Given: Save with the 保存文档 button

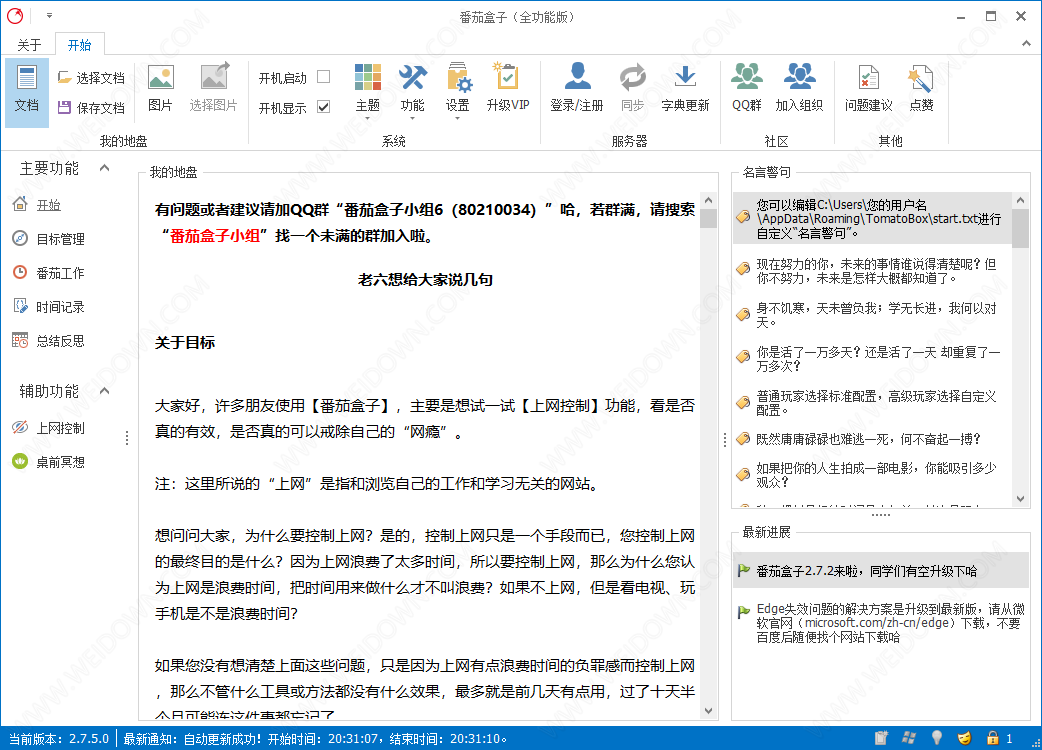Looking at the screenshot, I should (91, 108).
